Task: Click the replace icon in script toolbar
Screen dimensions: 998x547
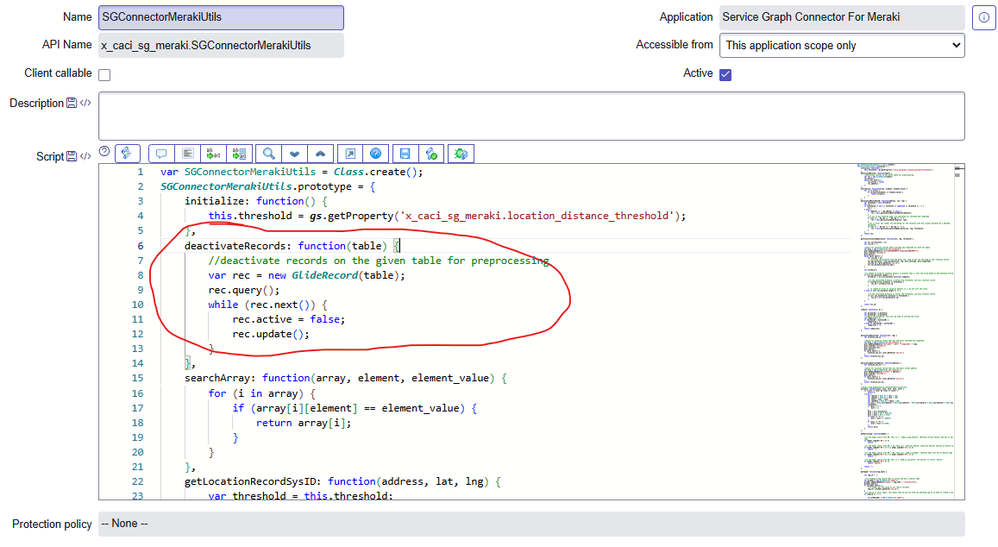Action: pyautogui.click(x=213, y=153)
